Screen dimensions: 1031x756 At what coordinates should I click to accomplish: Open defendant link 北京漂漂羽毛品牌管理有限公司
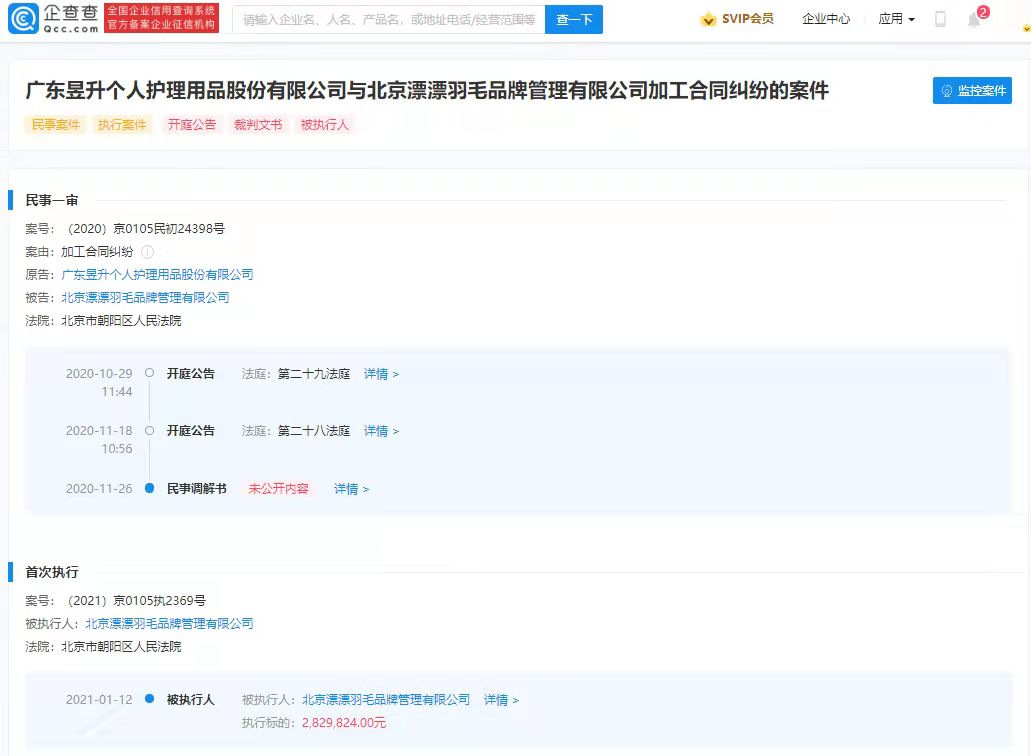pos(145,298)
